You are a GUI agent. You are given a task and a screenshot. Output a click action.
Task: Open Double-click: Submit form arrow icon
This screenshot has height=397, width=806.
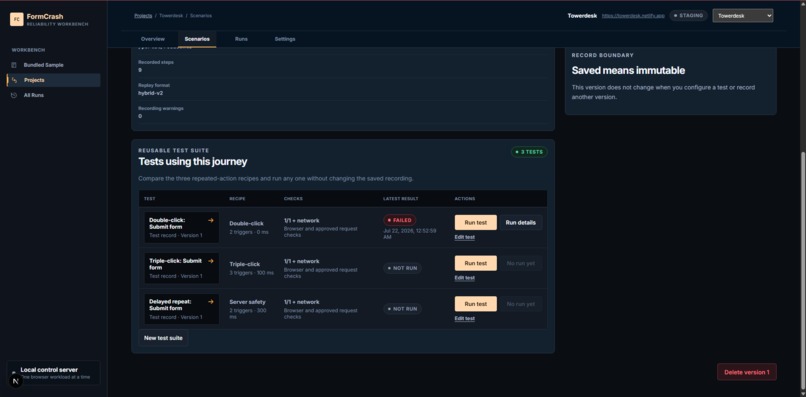210,220
